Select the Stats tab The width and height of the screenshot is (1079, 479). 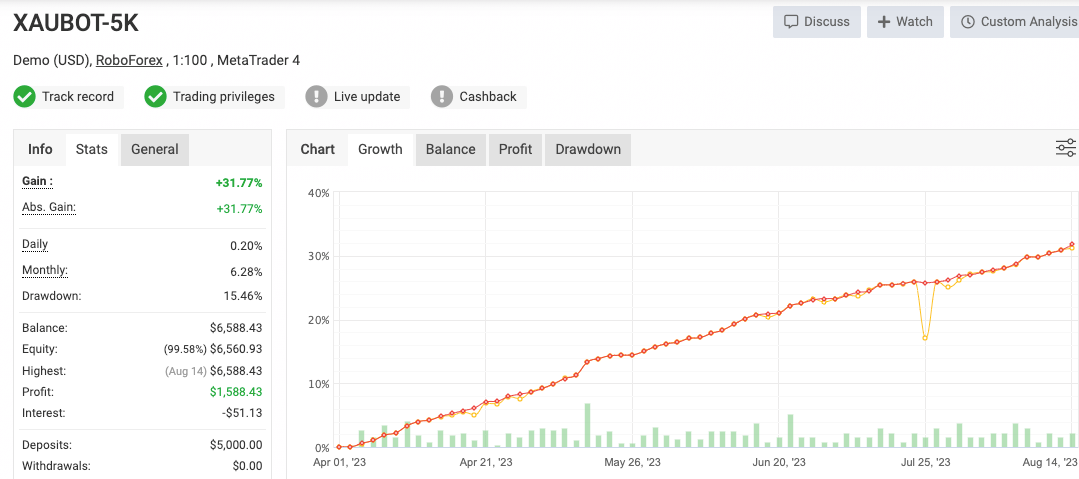click(92, 149)
